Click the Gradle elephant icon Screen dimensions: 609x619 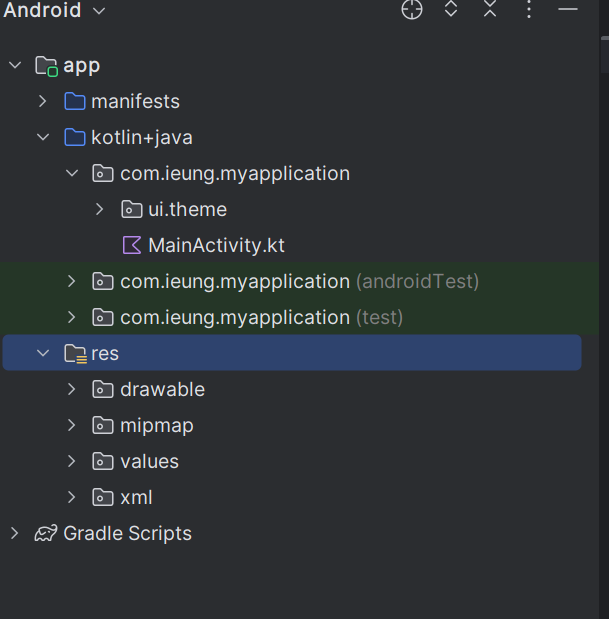[46, 533]
